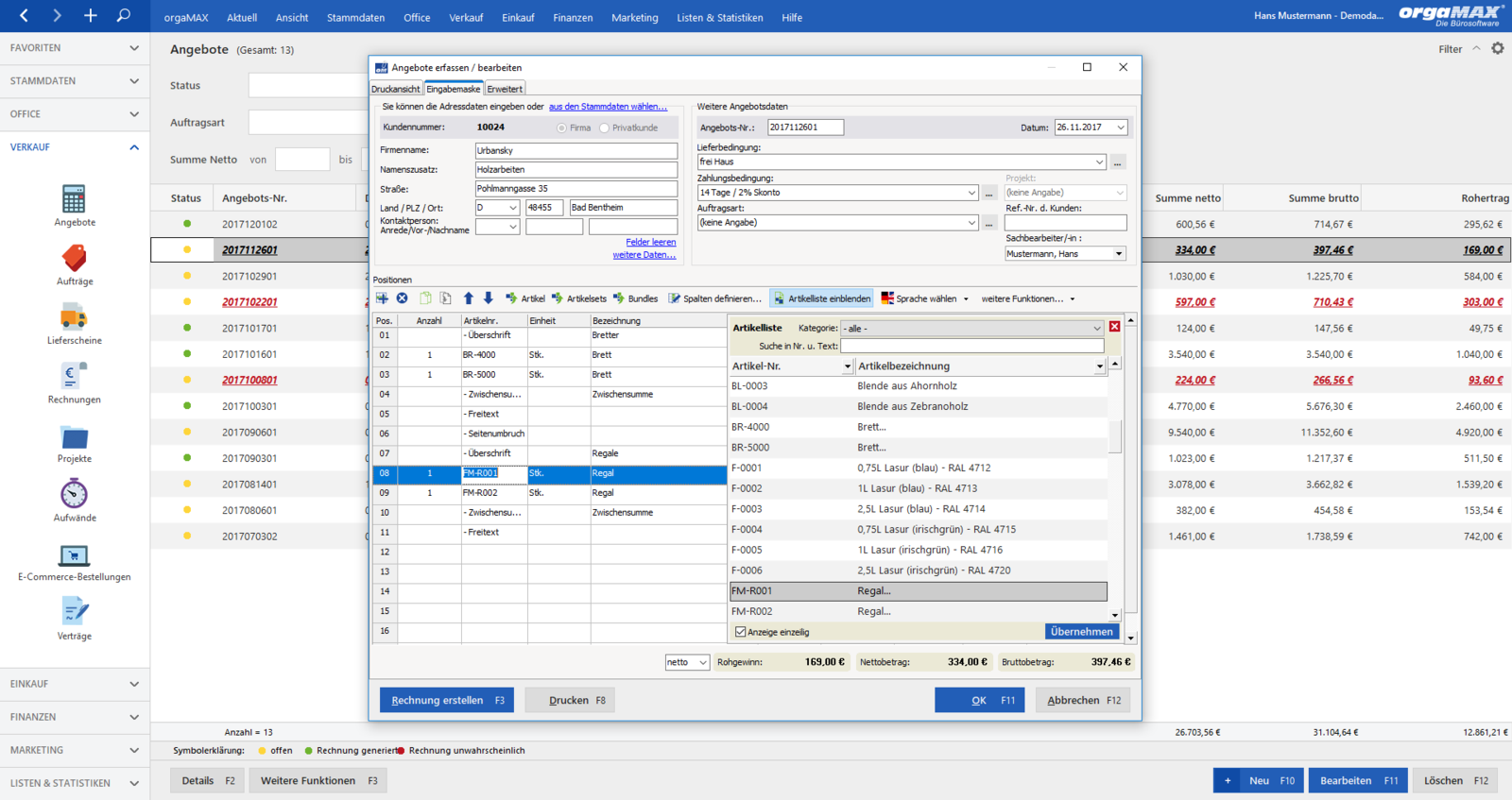
Task: Select the Privatkunde radio button
Action: click(x=605, y=128)
